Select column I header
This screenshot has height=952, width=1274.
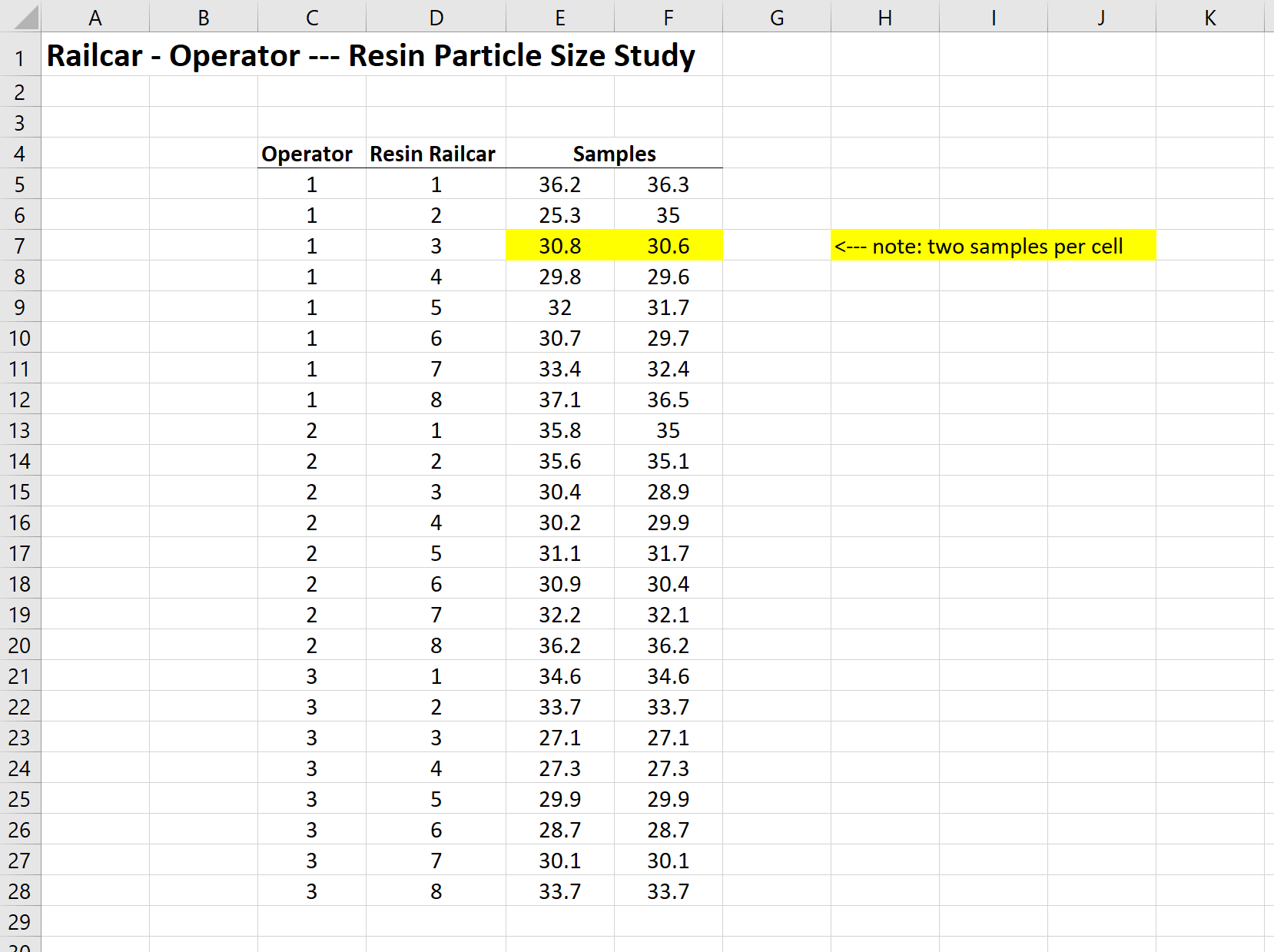(994, 16)
